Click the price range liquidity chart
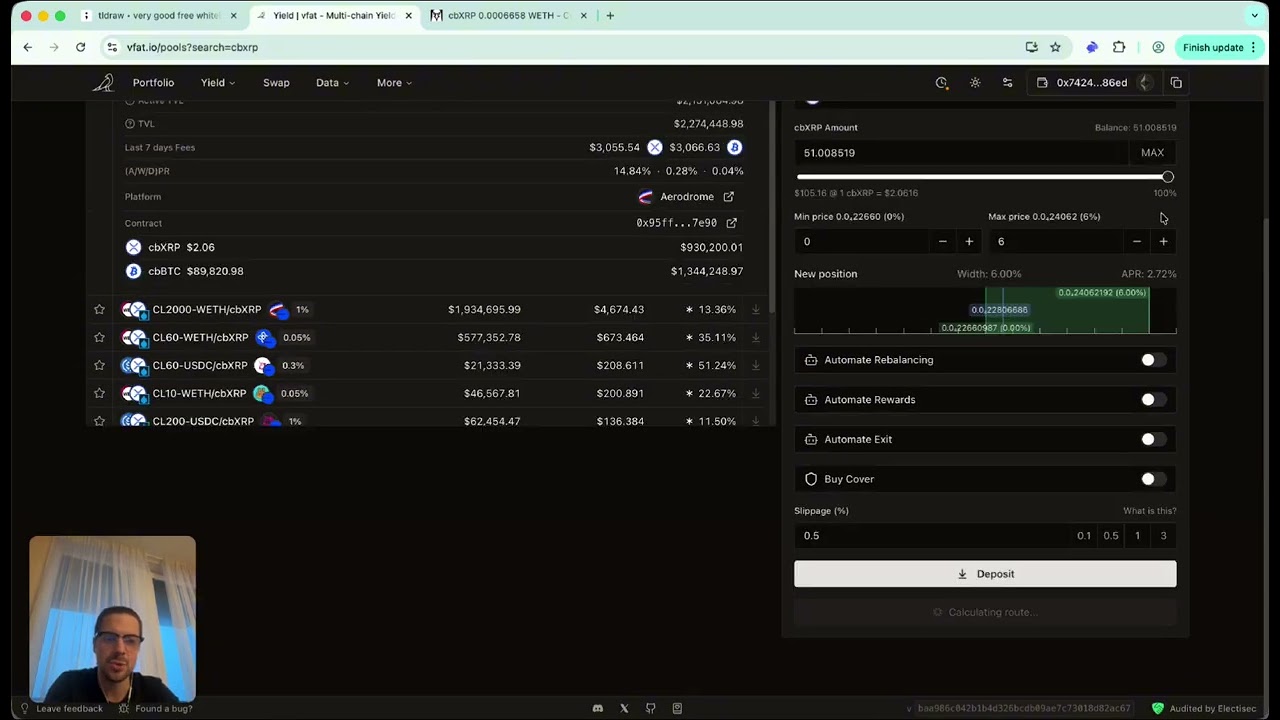Image resolution: width=1280 pixels, height=720 pixels. coord(985,310)
